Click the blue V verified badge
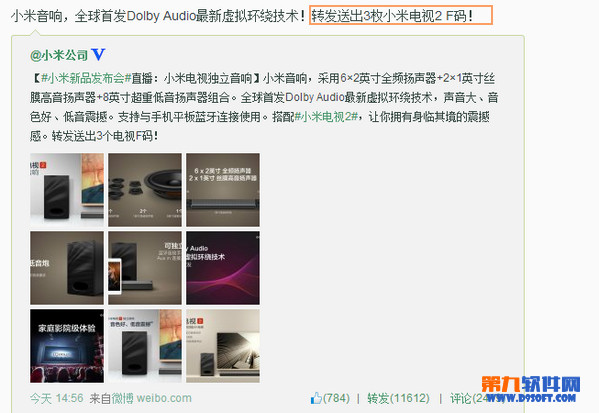This screenshot has height=413, width=599. click(x=98, y=55)
